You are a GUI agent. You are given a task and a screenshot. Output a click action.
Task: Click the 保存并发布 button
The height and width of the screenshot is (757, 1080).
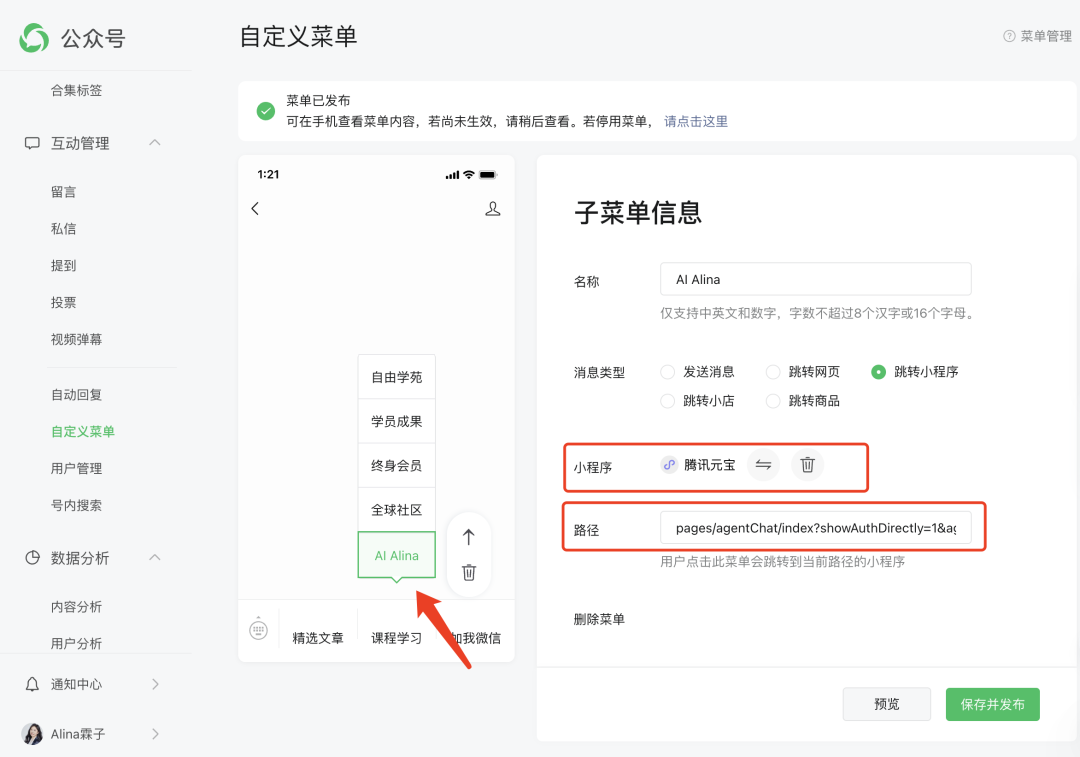click(x=992, y=704)
